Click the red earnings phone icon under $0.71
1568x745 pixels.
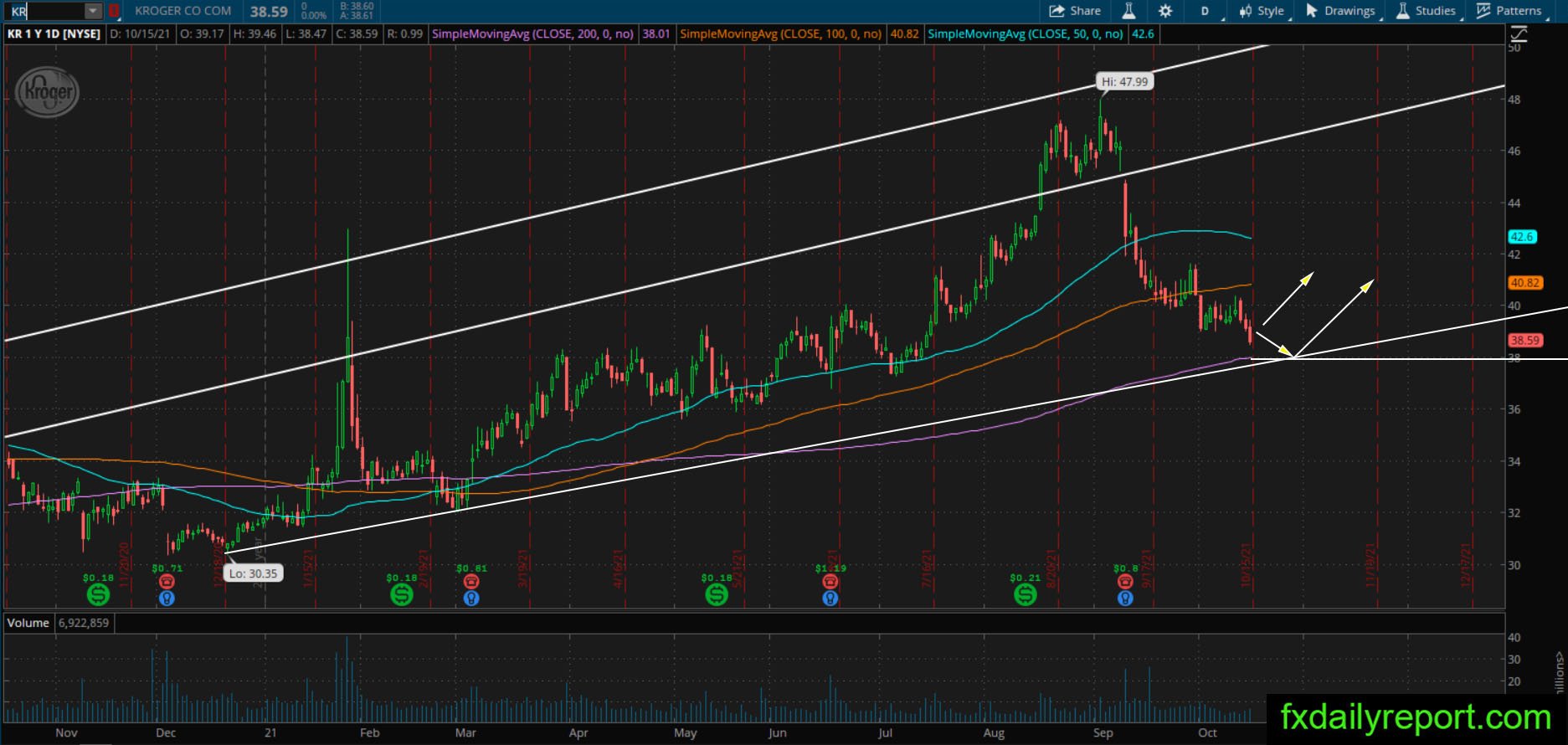point(167,582)
